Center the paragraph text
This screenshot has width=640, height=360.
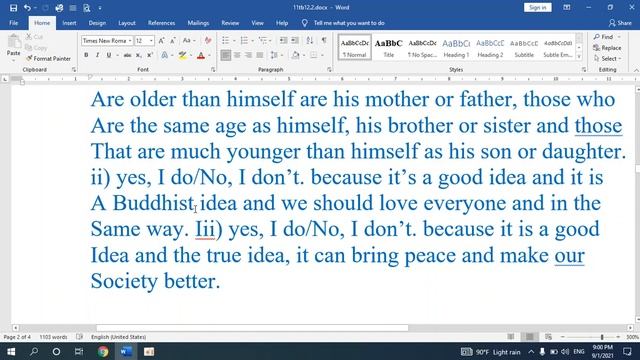coord(237,55)
